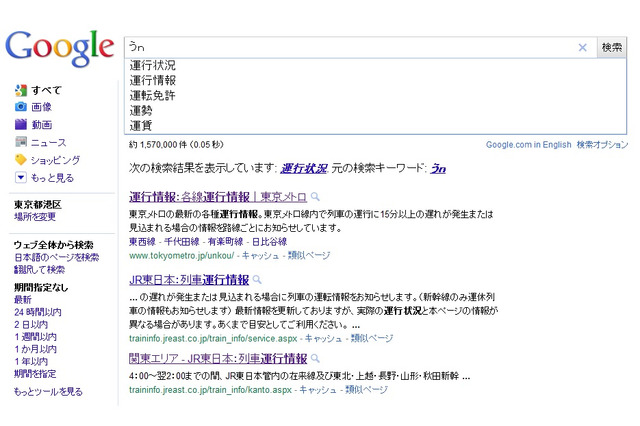Click 東京都港区 location text
The image size is (640, 426).
coord(38,204)
